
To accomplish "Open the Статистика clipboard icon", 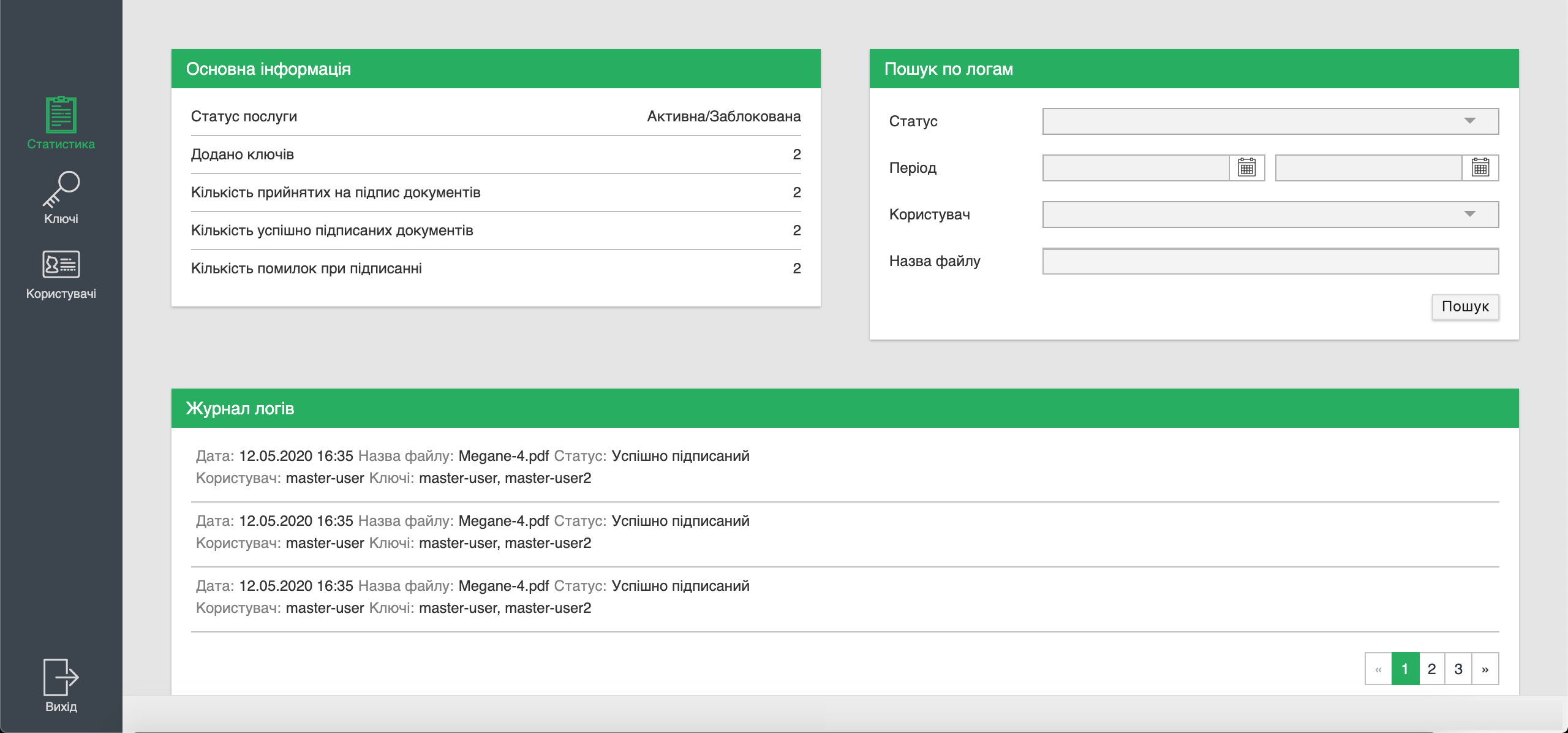I will coord(61,115).
